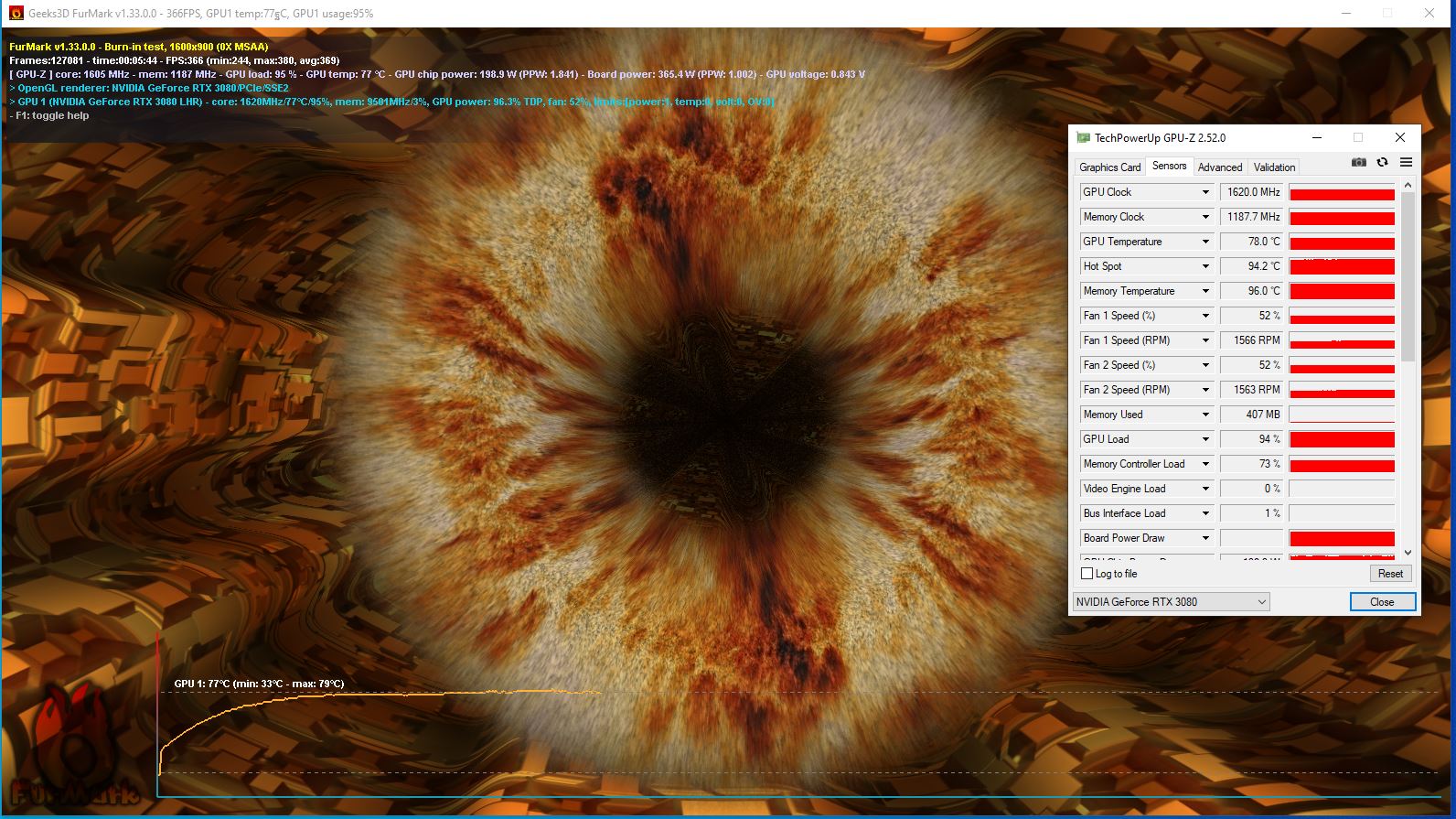1456x819 pixels.
Task: Open the Validation tab
Action: tap(1273, 167)
